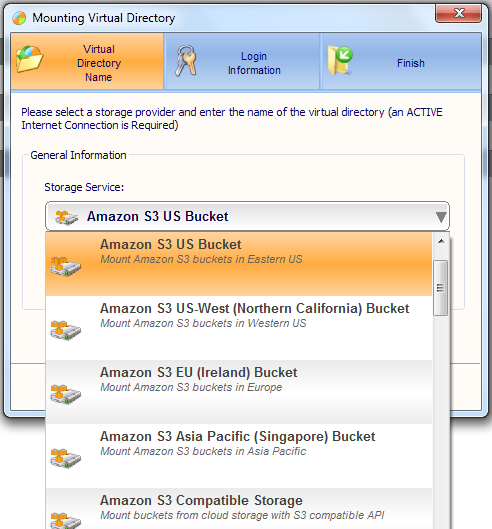Click the drive icon in the Storage Service combo box
This screenshot has height=529, width=492.
(66, 217)
